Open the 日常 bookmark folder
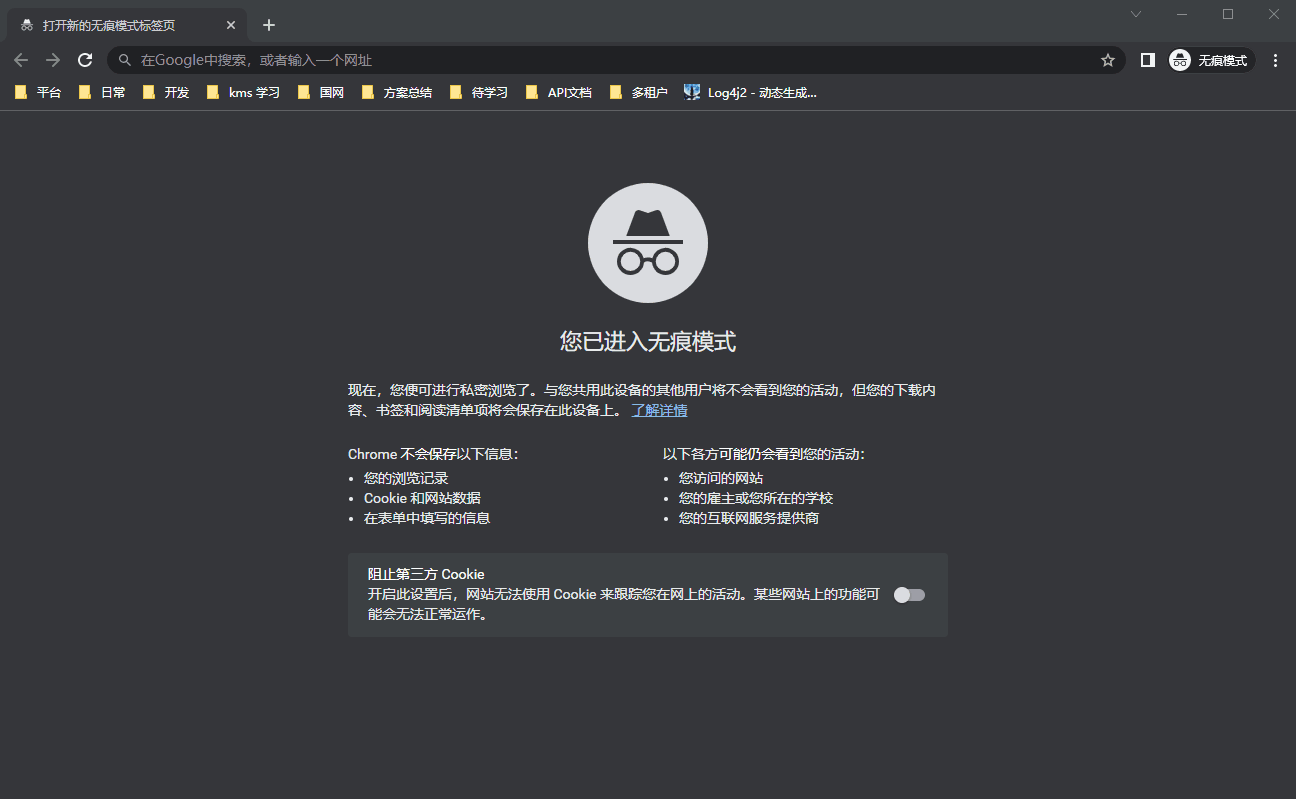The height and width of the screenshot is (799, 1296). click(x=102, y=92)
